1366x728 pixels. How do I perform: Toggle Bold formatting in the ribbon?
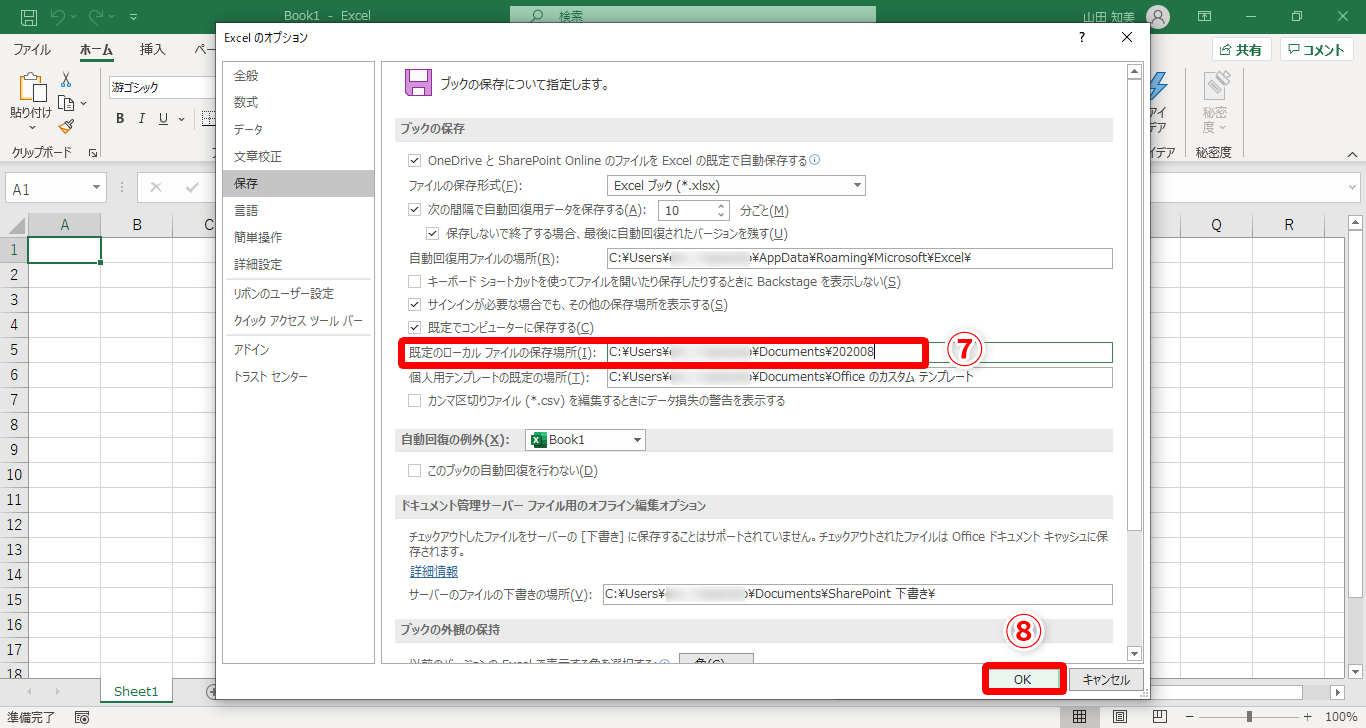[120, 119]
